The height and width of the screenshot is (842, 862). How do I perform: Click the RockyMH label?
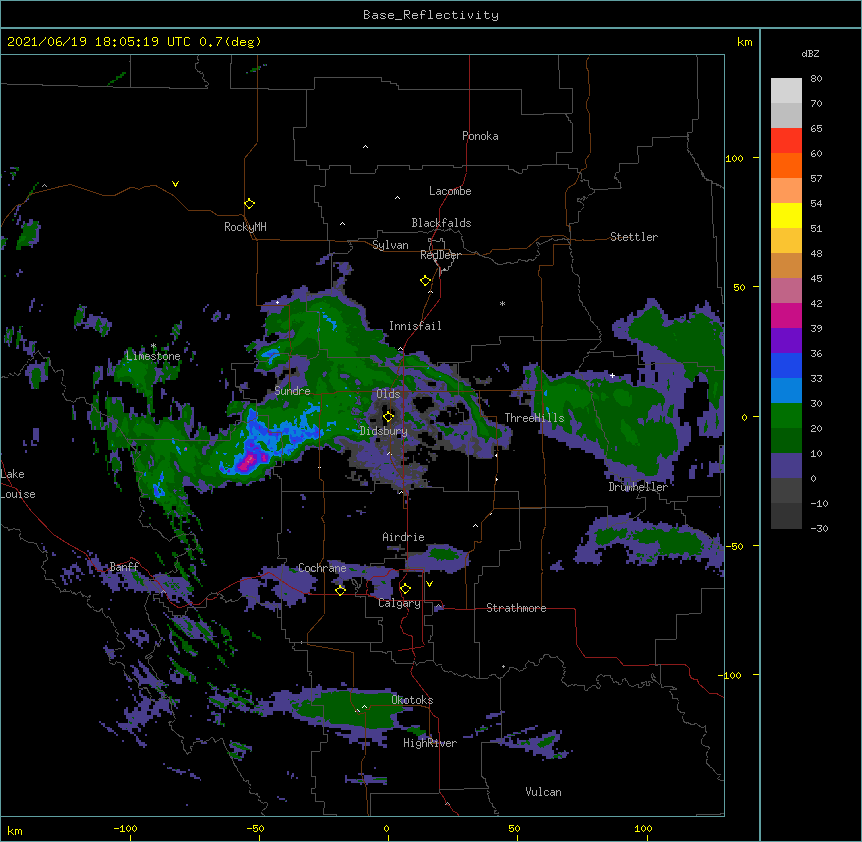tap(245, 227)
